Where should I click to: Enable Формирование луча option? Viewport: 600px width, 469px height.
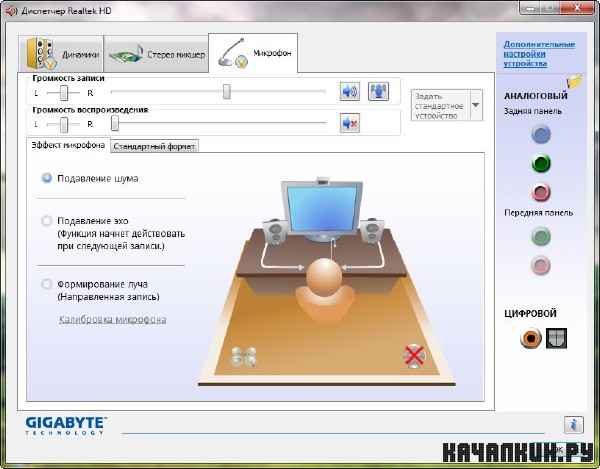pyautogui.click(x=47, y=284)
